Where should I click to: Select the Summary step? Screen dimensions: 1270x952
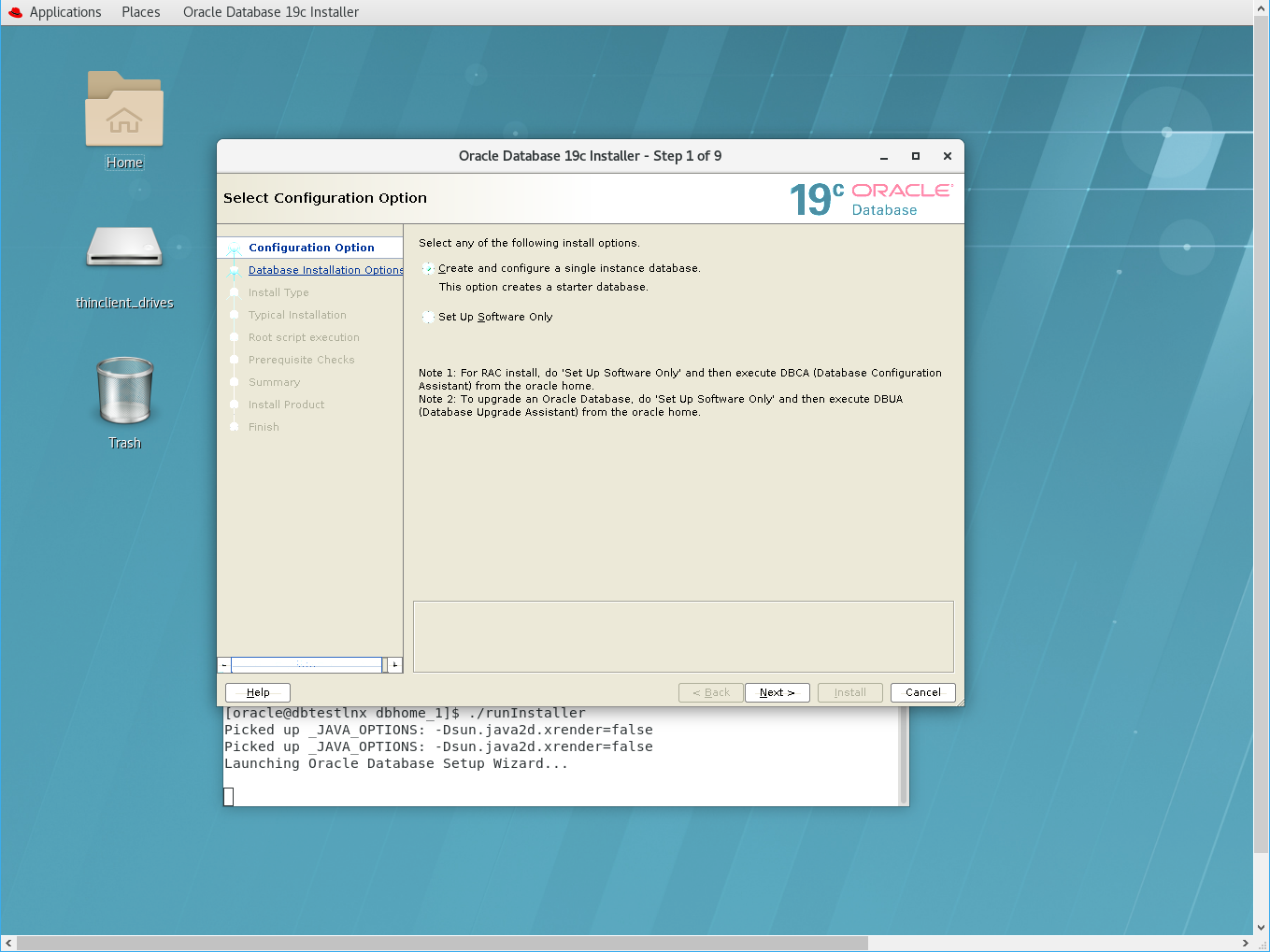(x=275, y=382)
